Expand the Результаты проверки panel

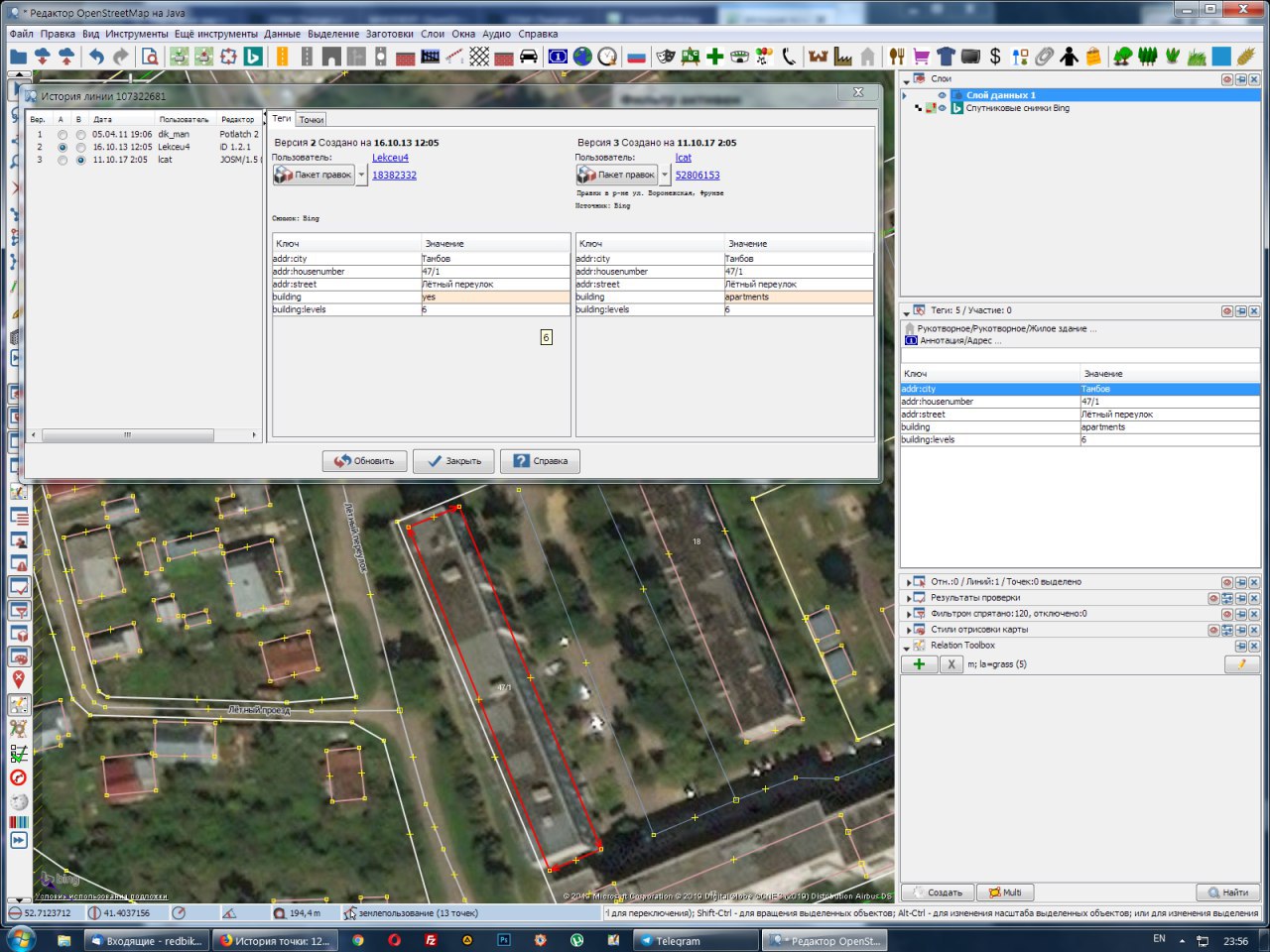click(x=907, y=598)
